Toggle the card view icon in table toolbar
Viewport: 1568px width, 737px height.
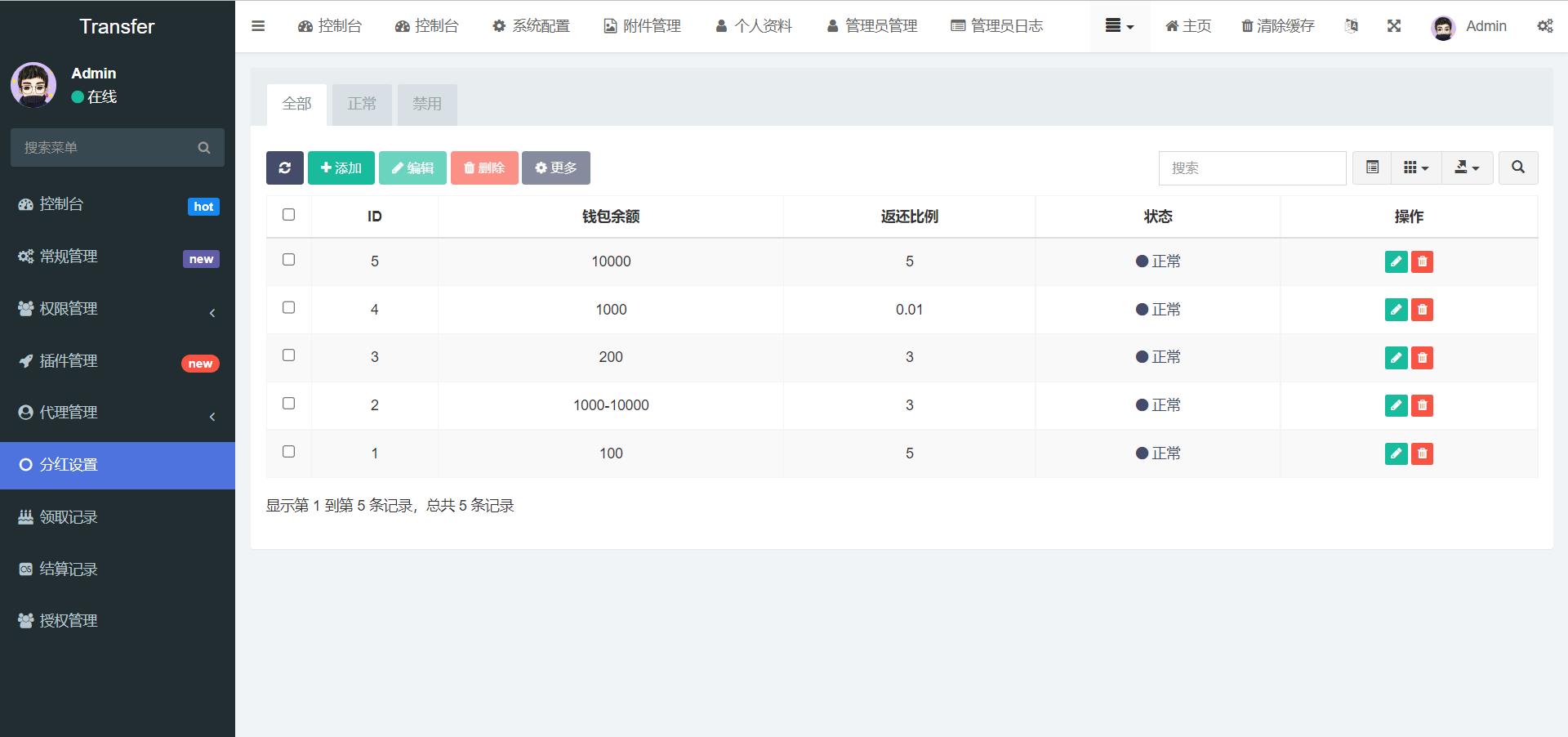tap(1372, 167)
